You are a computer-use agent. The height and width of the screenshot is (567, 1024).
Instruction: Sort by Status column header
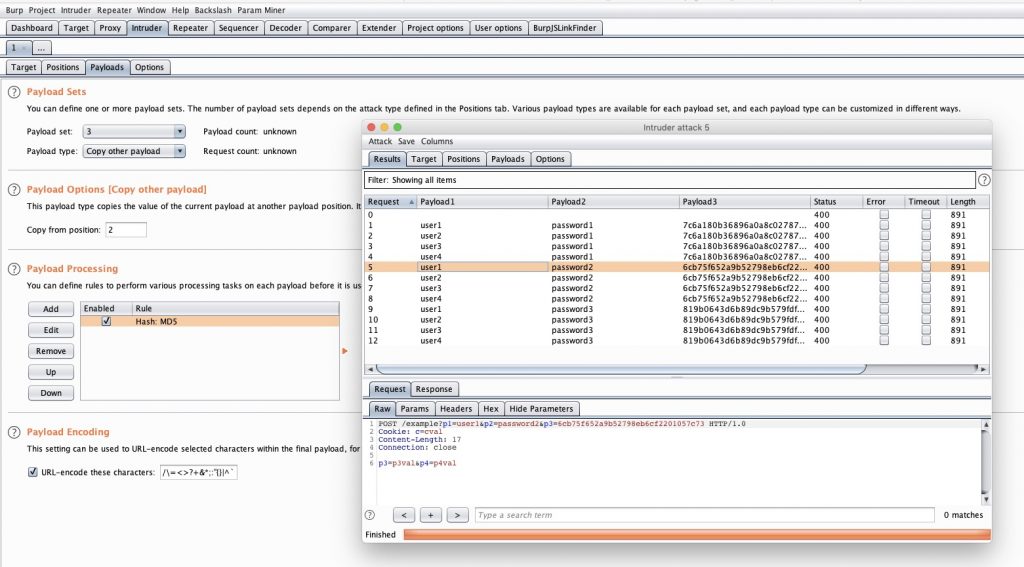835,202
